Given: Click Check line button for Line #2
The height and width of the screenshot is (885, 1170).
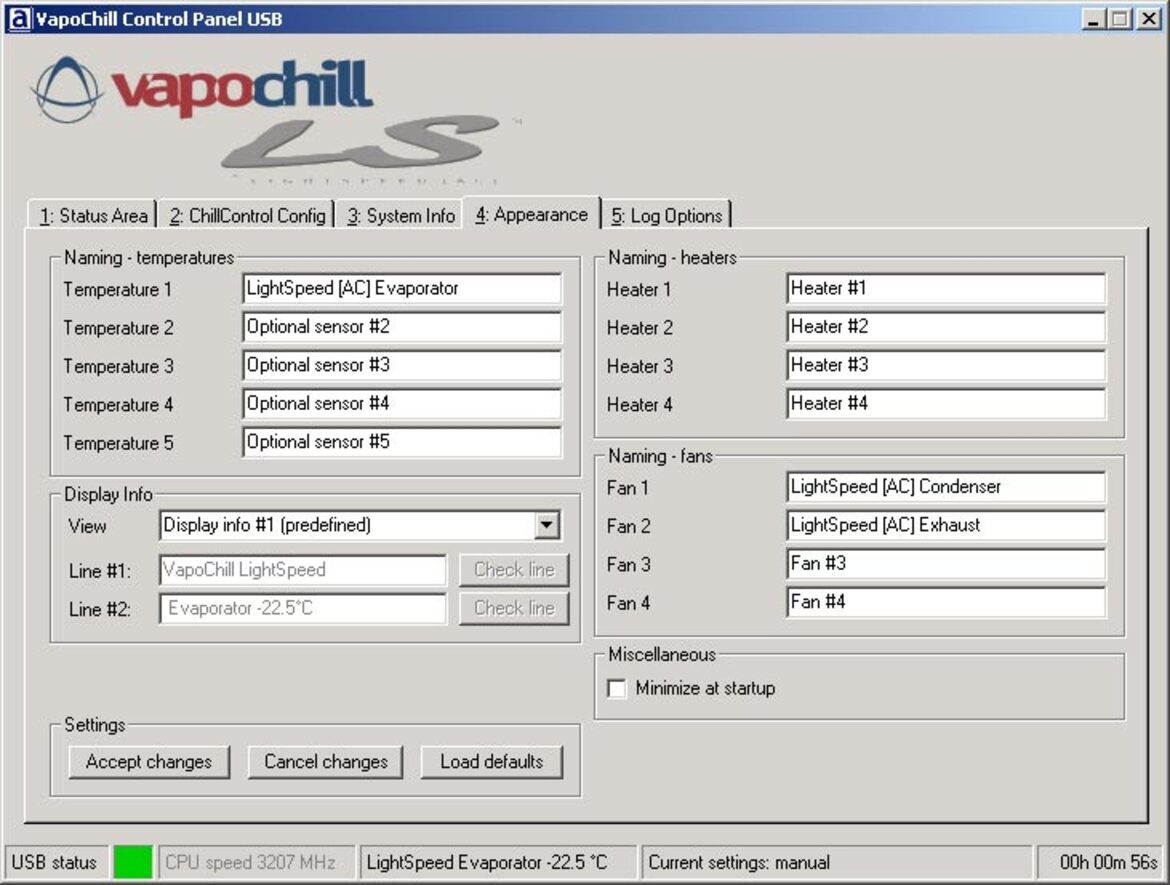Looking at the screenshot, I should click(x=514, y=608).
